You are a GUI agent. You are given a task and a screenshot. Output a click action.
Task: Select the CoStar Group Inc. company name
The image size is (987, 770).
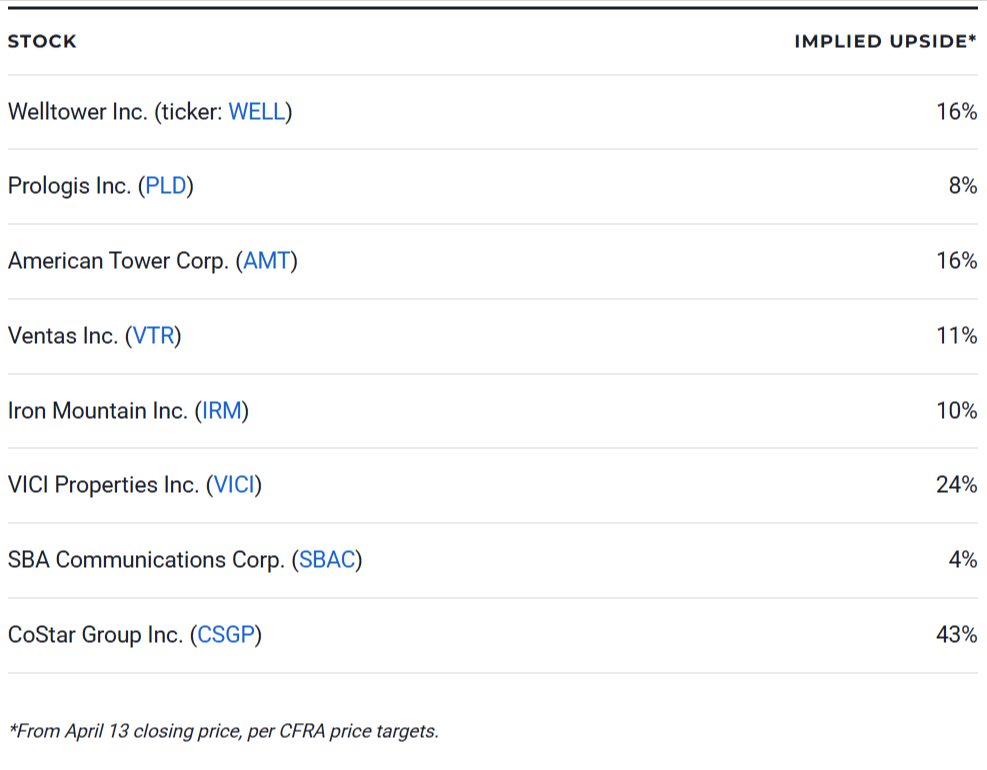click(x=96, y=635)
